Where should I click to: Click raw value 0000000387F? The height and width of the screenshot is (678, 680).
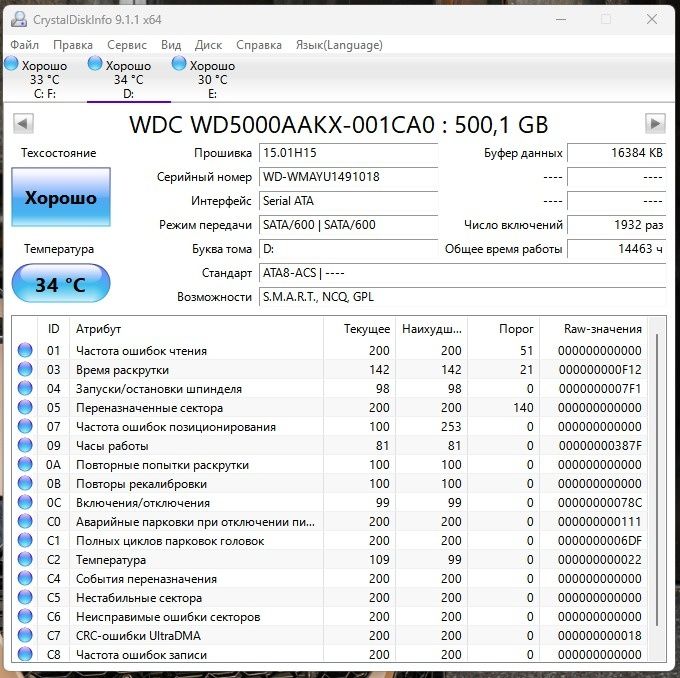tap(600, 445)
